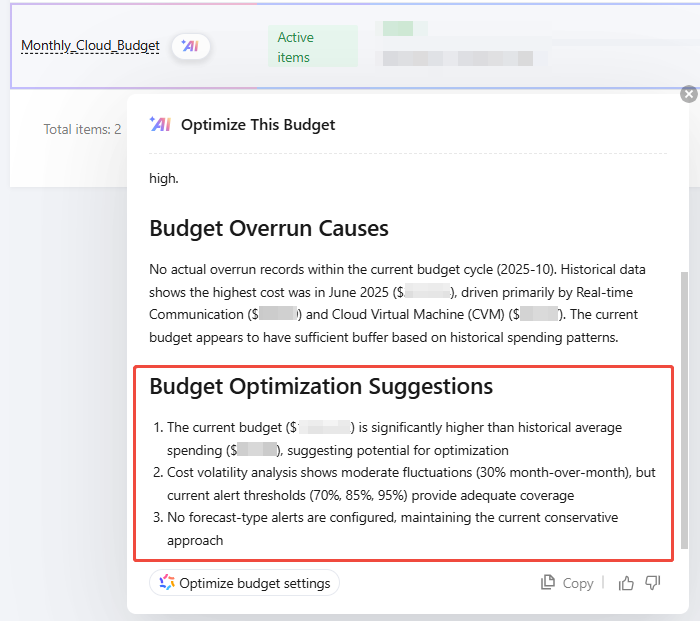Close the Optimize This Budget popup

[x=688, y=94]
